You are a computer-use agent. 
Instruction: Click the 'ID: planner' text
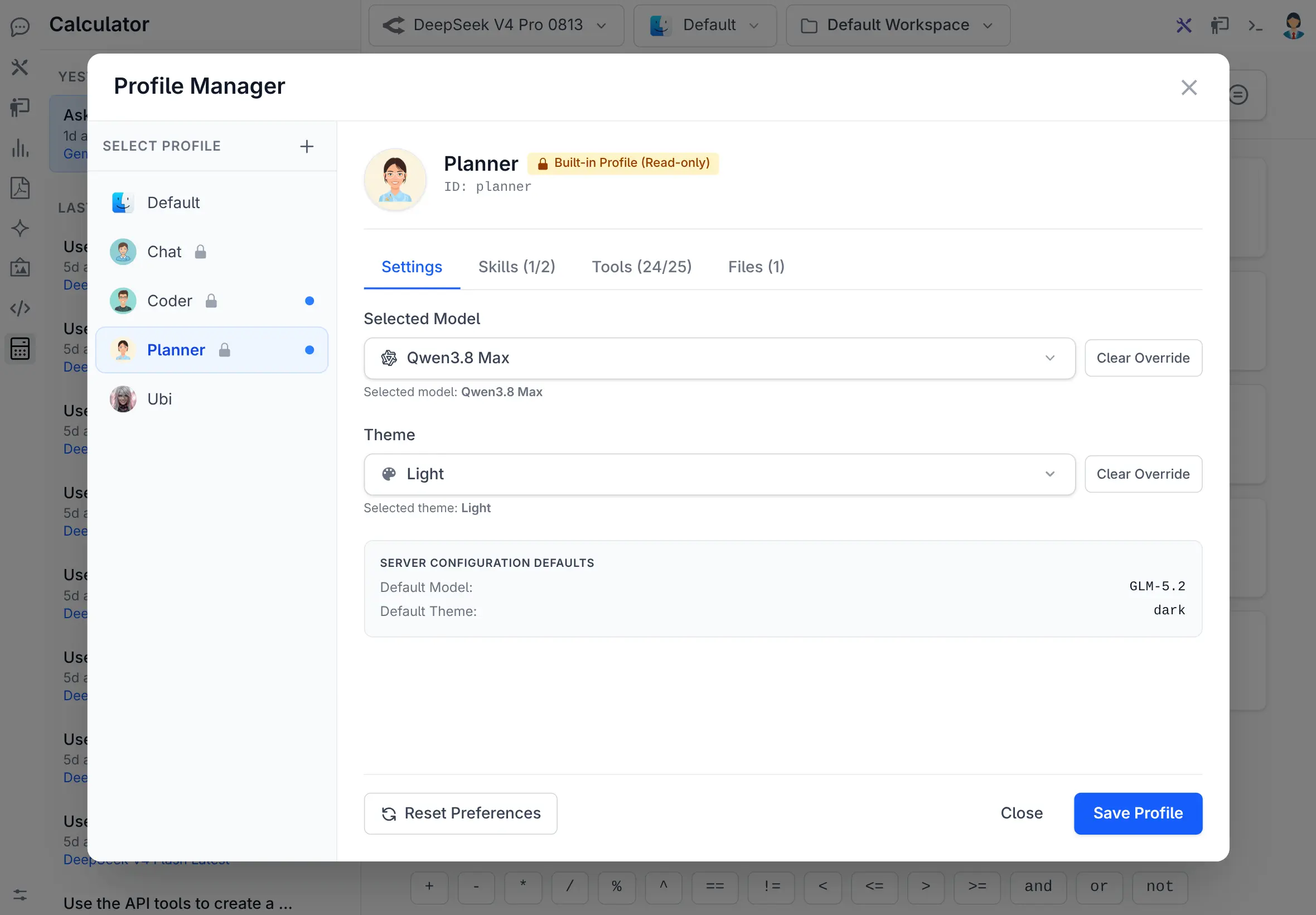[x=487, y=187]
